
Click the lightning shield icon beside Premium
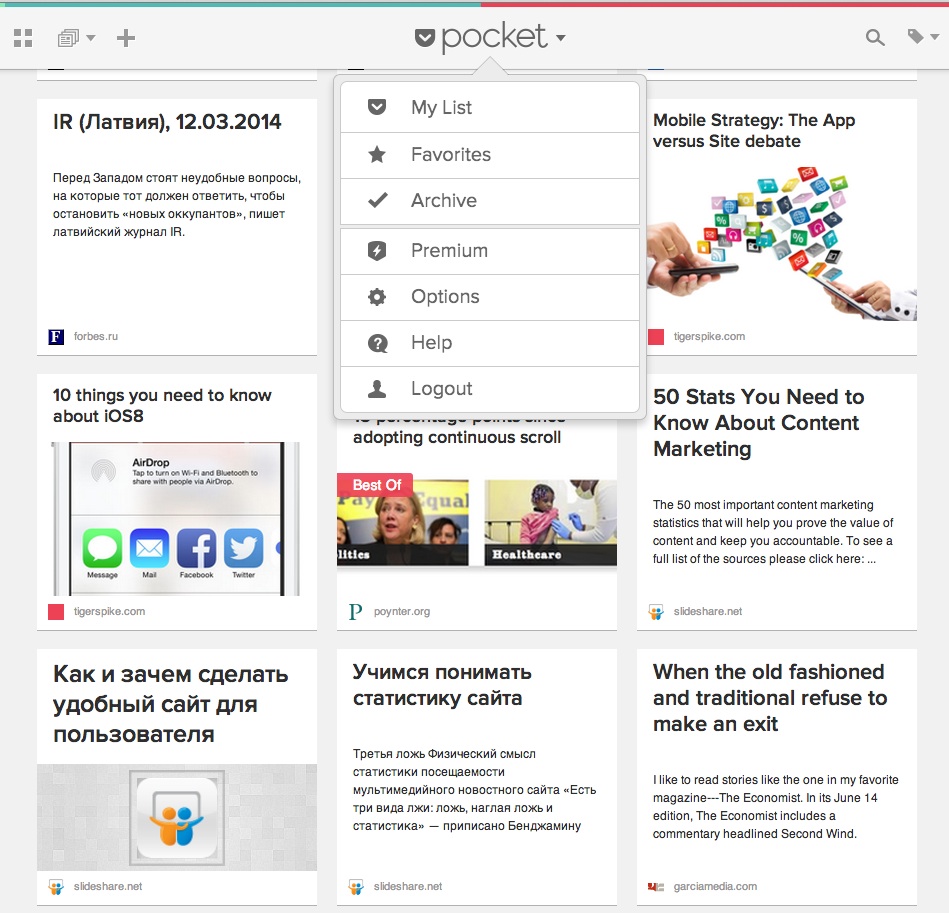pos(377,250)
